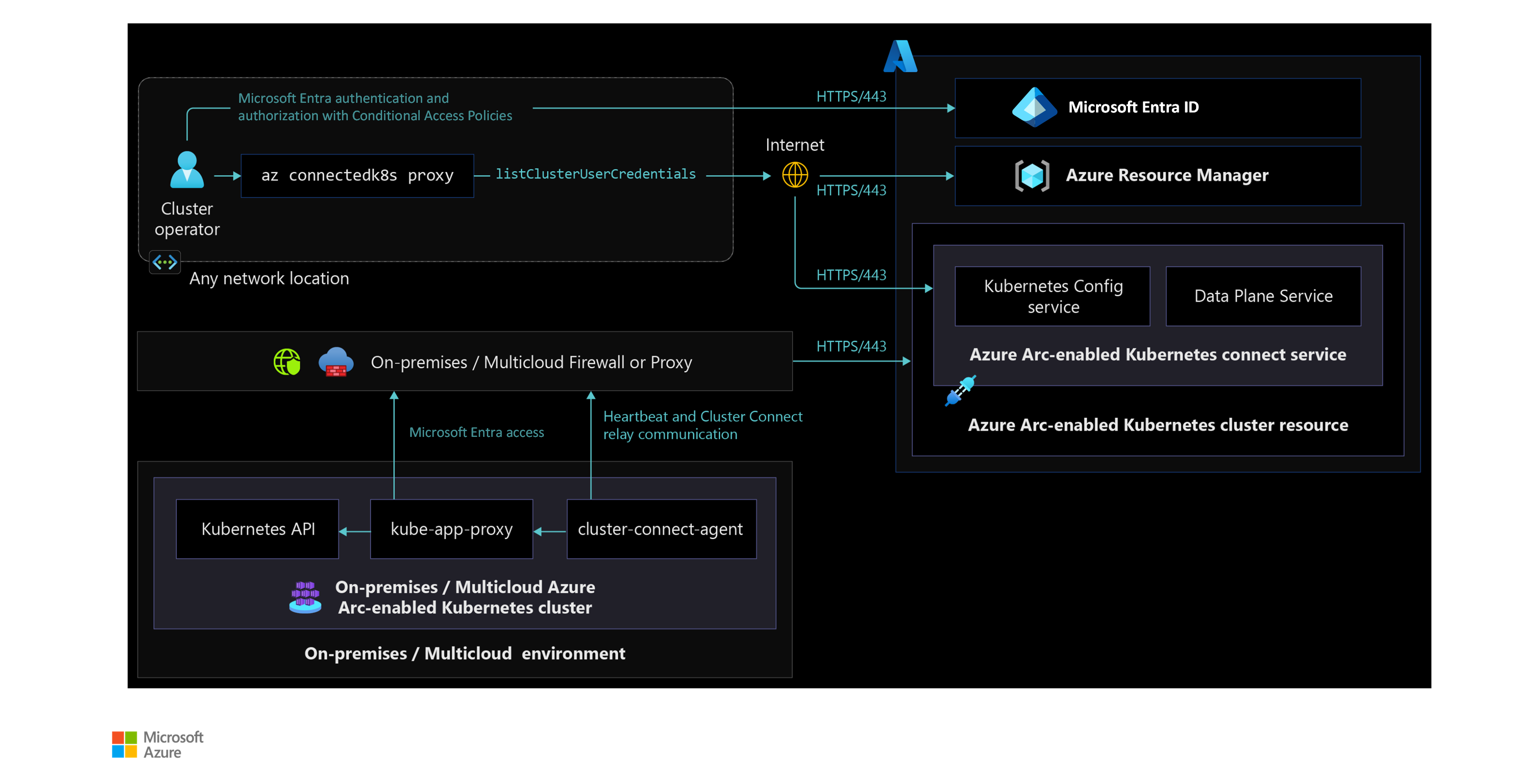Click the On-premises / Multicloud Firewall or Proxy label
The width and height of the screenshot is (1537, 784).
click(x=531, y=363)
